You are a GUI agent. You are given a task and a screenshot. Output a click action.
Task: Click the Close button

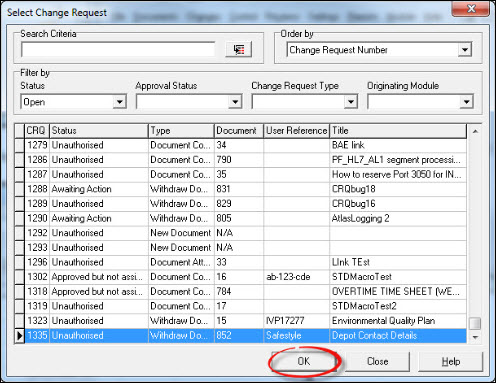point(377,361)
